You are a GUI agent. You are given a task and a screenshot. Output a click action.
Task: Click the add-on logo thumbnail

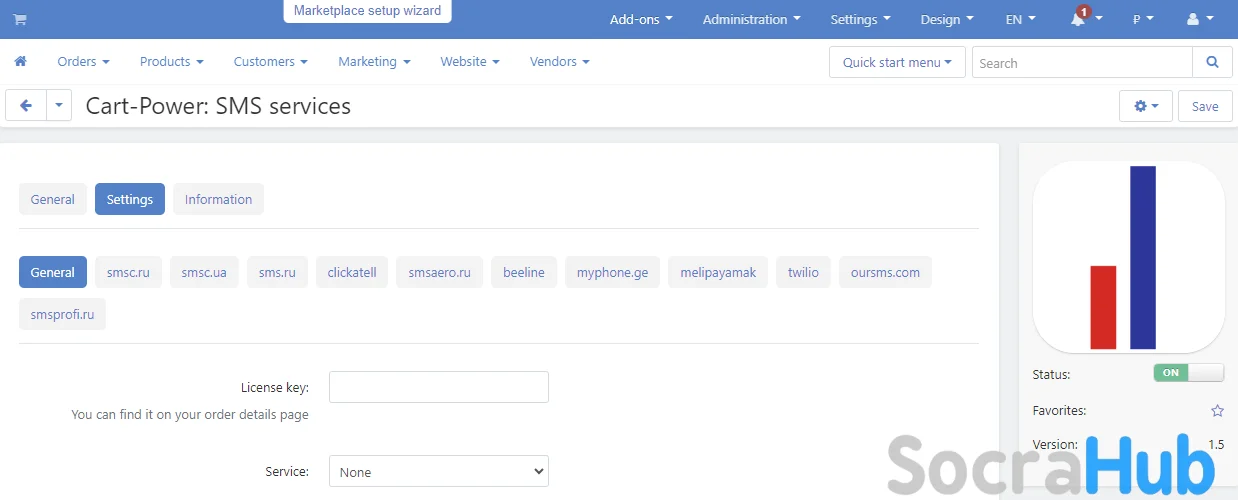tap(1128, 257)
